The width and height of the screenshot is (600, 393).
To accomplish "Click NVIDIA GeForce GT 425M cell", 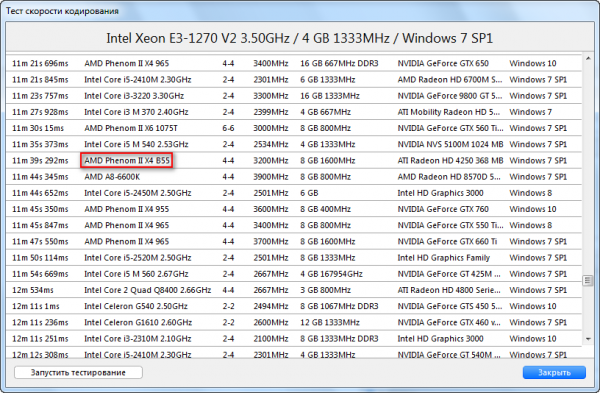I will pyautogui.click(x=449, y=274).
